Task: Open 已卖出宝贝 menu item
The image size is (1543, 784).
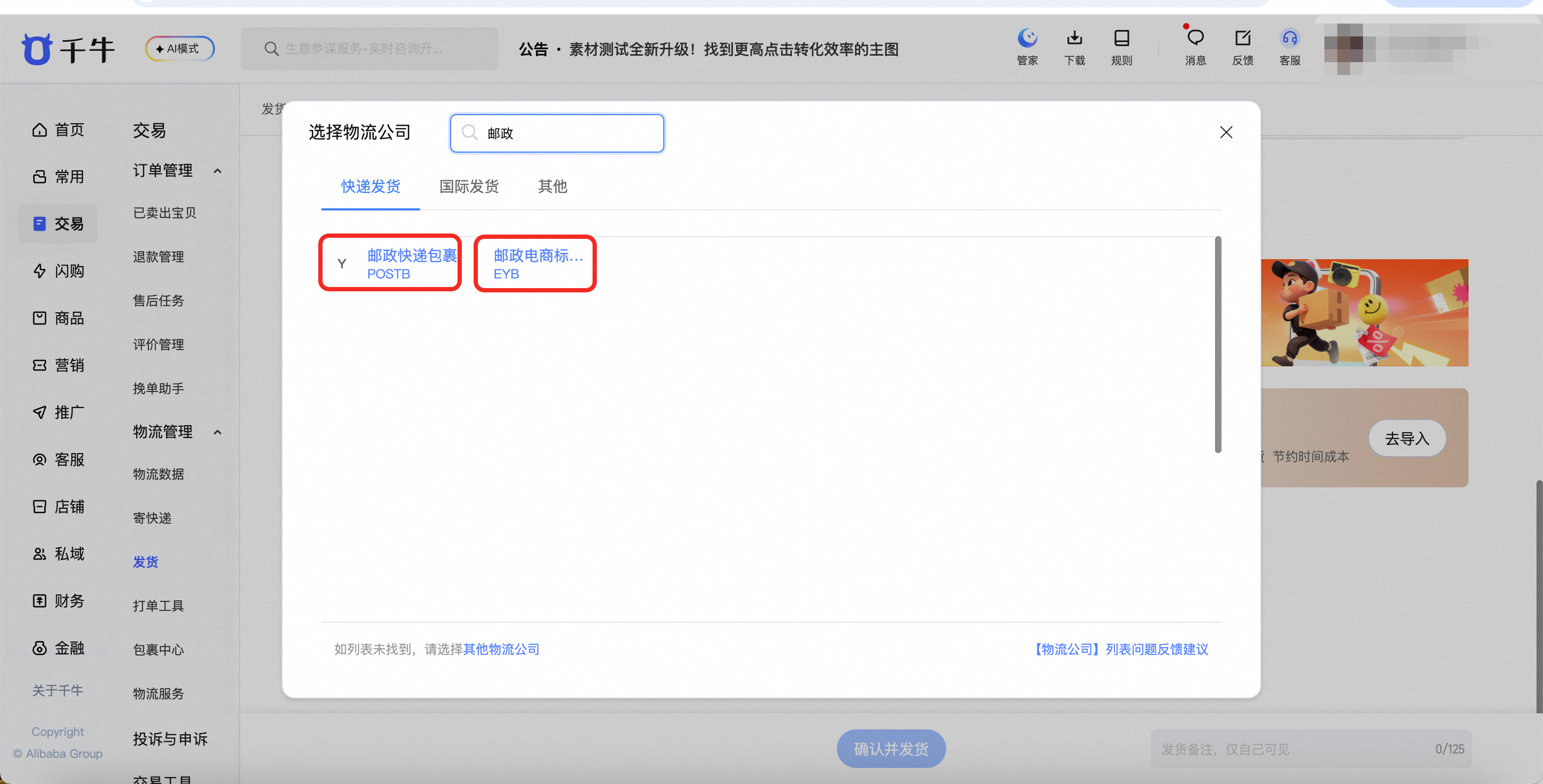Action: 164,213
